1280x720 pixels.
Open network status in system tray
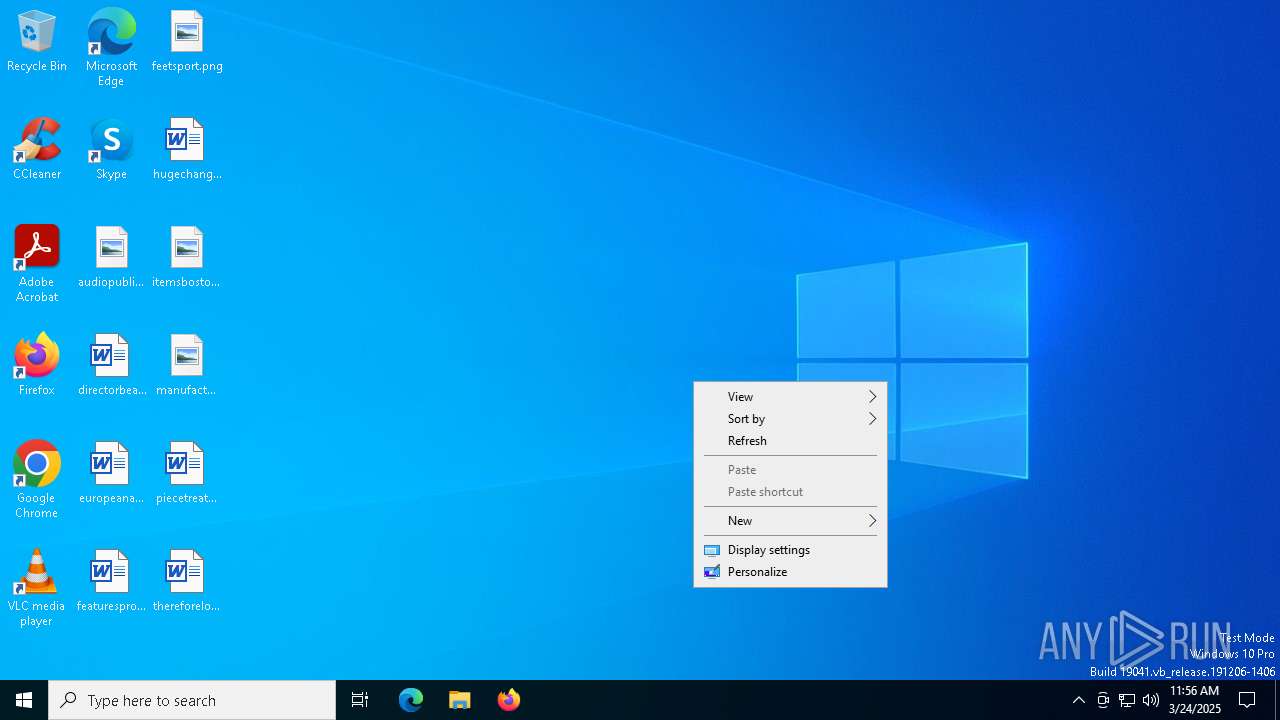(1127, 700)
